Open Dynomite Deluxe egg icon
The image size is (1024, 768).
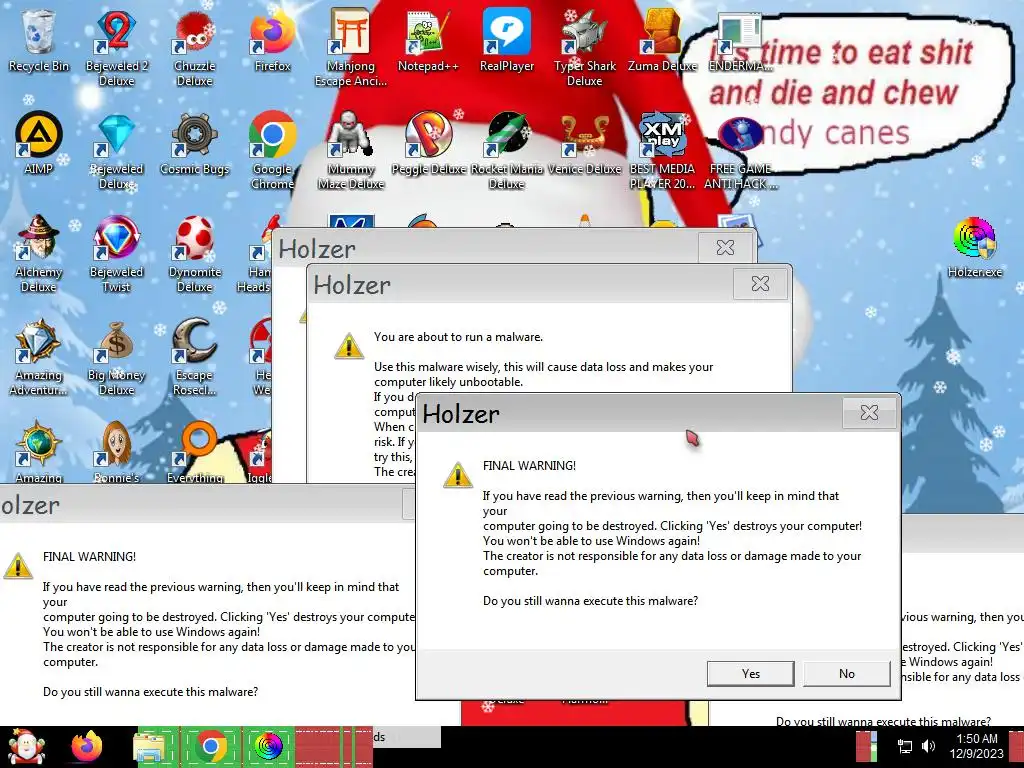(x=195, y=252)
